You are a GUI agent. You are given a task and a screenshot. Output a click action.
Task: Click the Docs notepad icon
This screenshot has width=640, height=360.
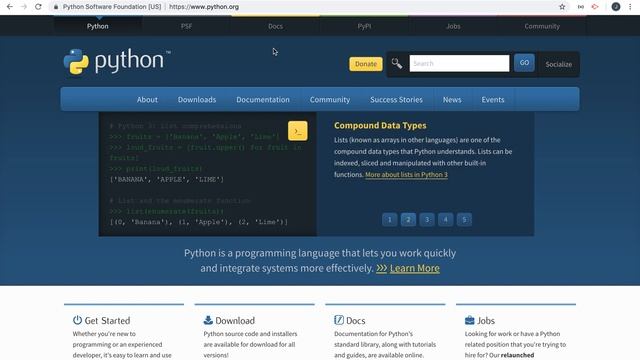point(339,320)
